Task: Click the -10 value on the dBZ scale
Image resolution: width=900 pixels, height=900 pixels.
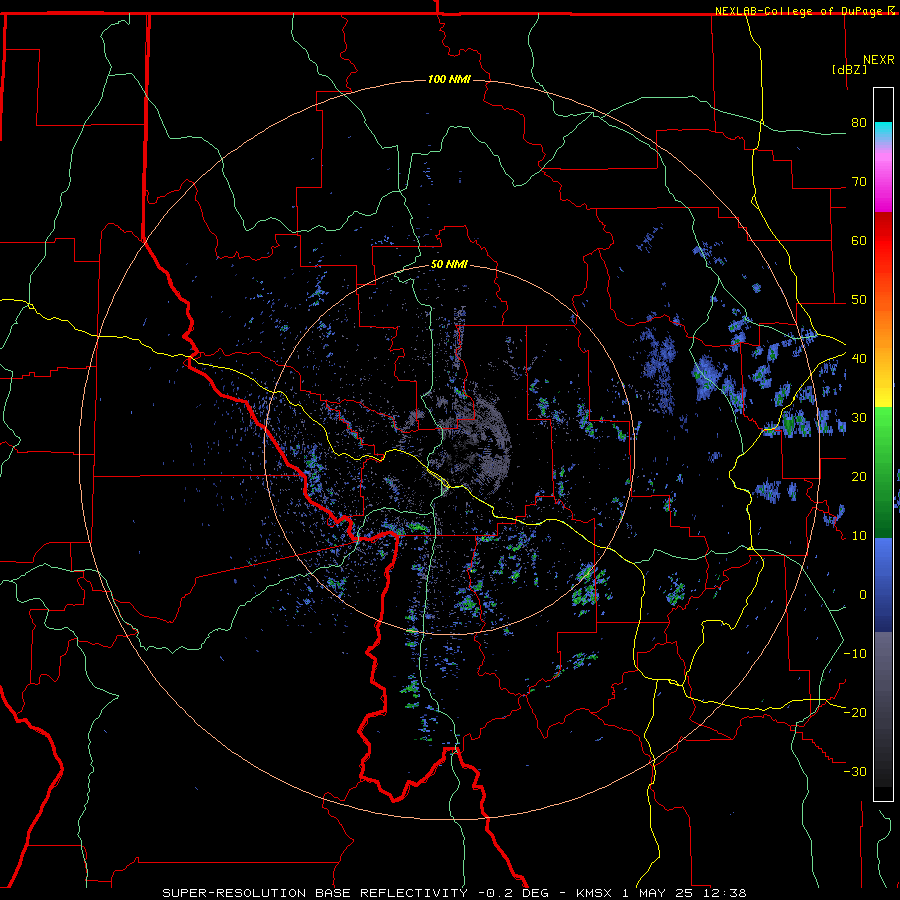Action: click(x=855, y=654)
